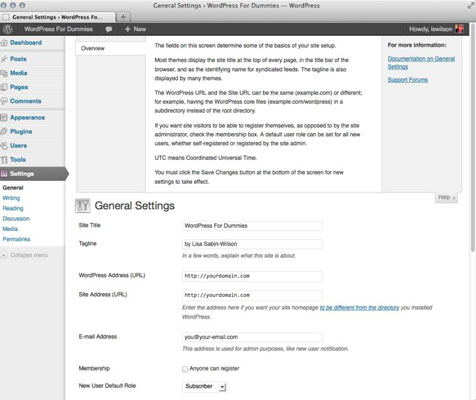476x400 pixels.
Task: Collapse the Help panel toggle
Action: point(446,197)
